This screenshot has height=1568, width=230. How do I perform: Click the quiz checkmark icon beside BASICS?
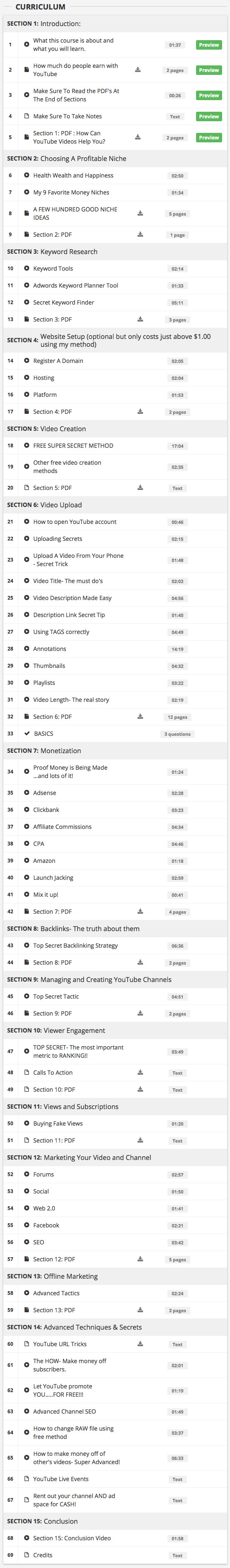26,733
